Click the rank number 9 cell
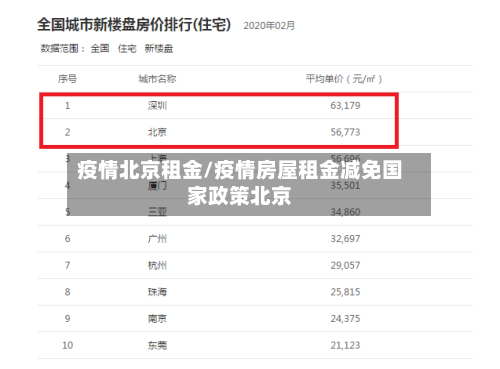Viewport: 500px width, 369px height. pyautogui.click(x=67, y=319)
